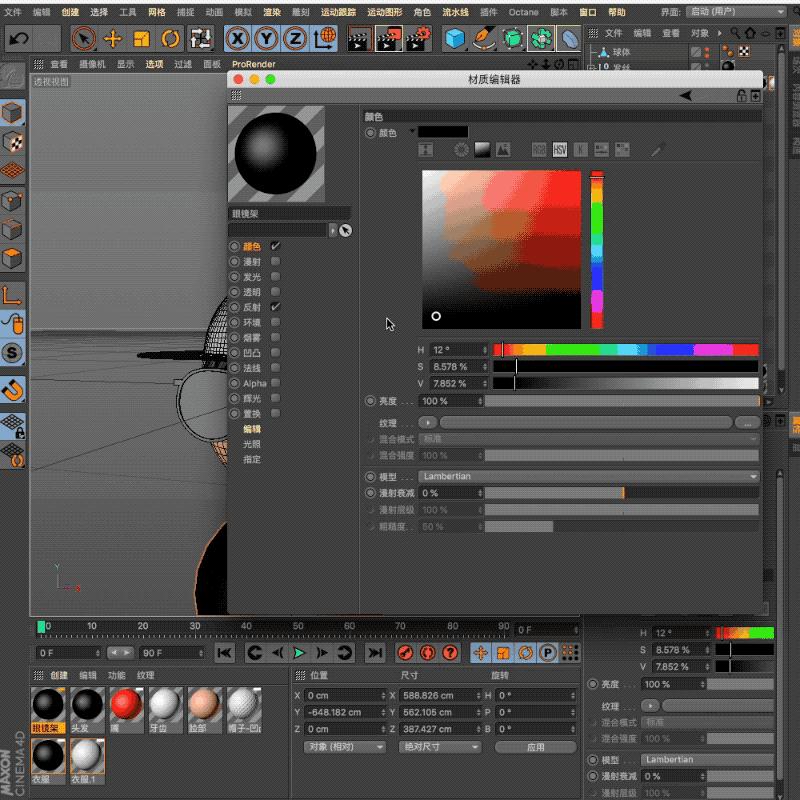Toggle the X-axis lock icon
Viewport: 800px width, 800px height.
[x=237, y=39]
